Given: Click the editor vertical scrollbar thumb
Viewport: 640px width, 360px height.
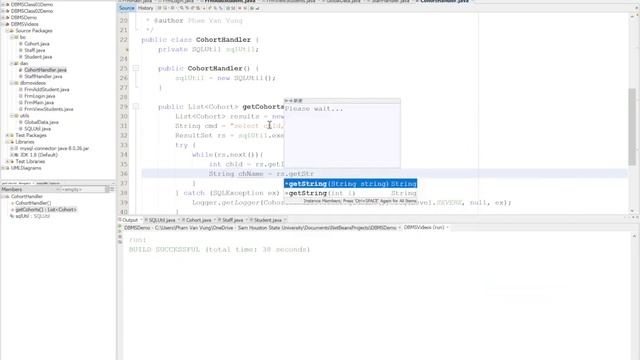Looking at the screenshot, I should point(632,127).
